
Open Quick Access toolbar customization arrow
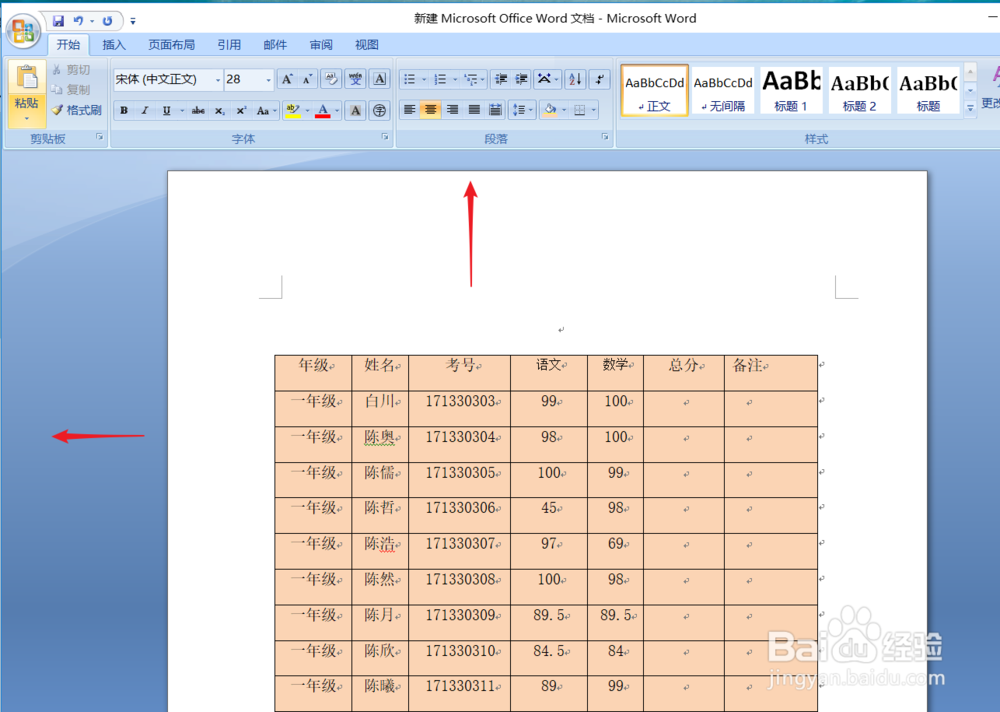[x=133, y=21]
